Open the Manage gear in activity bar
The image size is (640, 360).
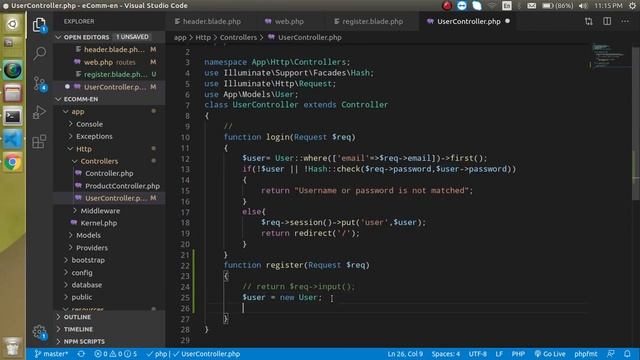[x=40, y=331]
